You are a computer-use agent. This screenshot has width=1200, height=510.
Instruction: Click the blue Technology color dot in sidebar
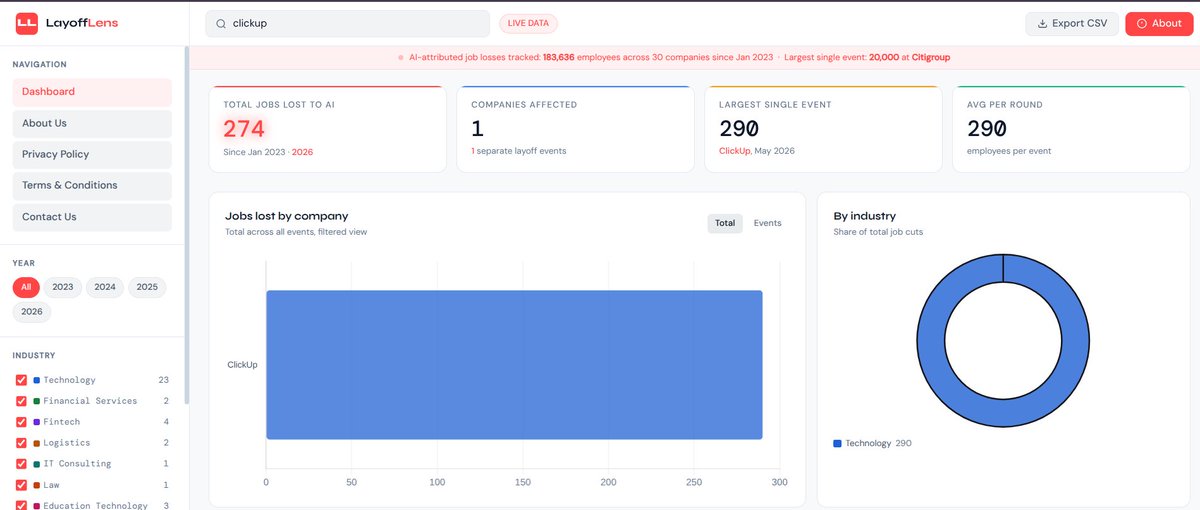click(36, 380)
